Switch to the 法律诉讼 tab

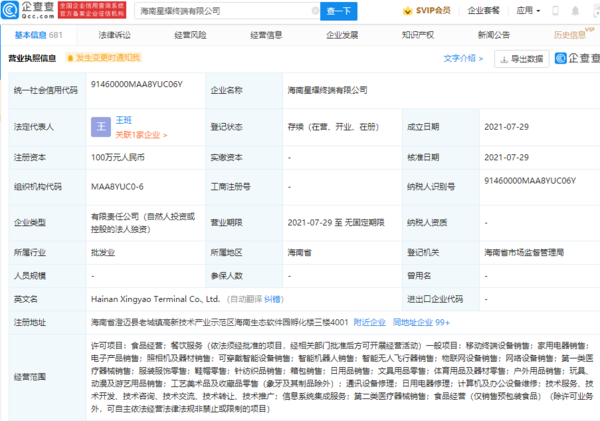point(114,35)
